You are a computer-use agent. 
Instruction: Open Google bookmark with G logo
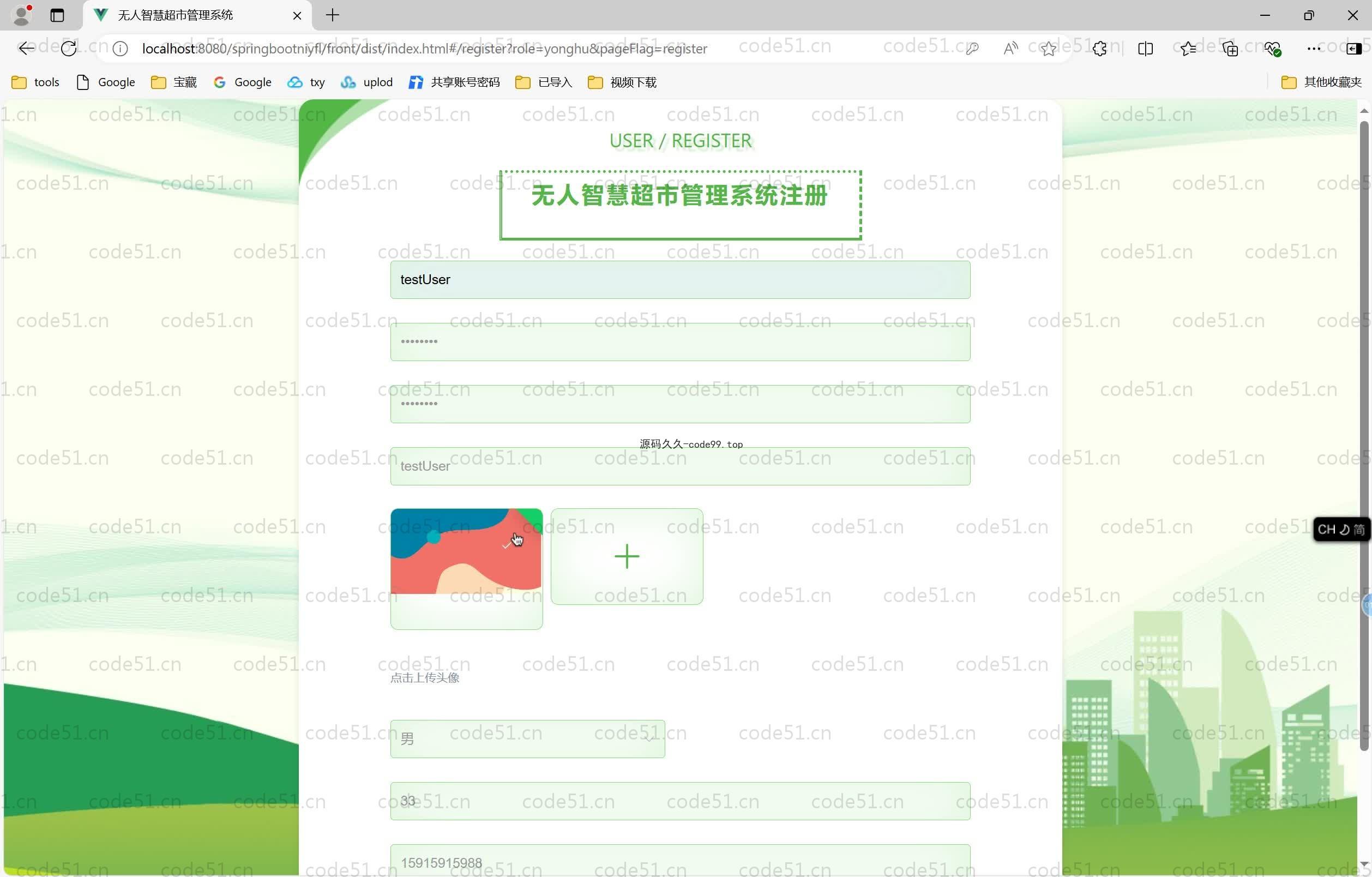tap(242, 83)
